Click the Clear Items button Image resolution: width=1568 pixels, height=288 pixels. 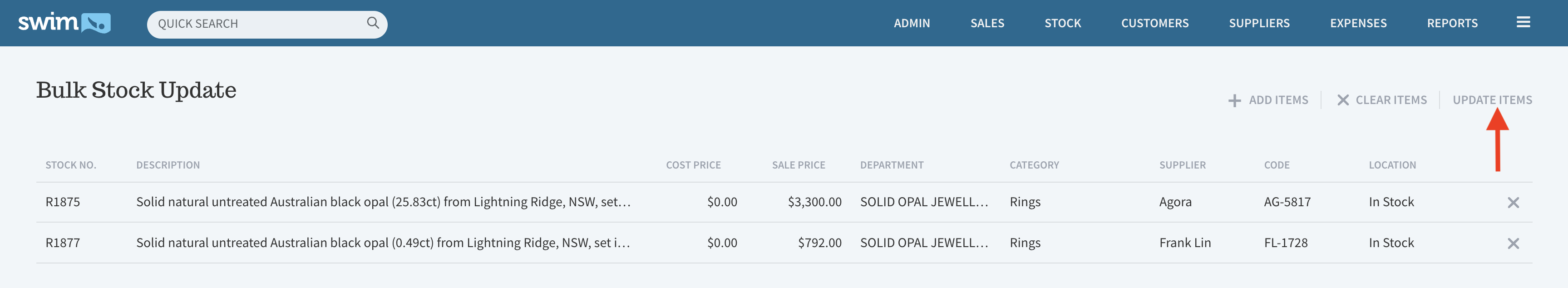[x=1382, y=100]
